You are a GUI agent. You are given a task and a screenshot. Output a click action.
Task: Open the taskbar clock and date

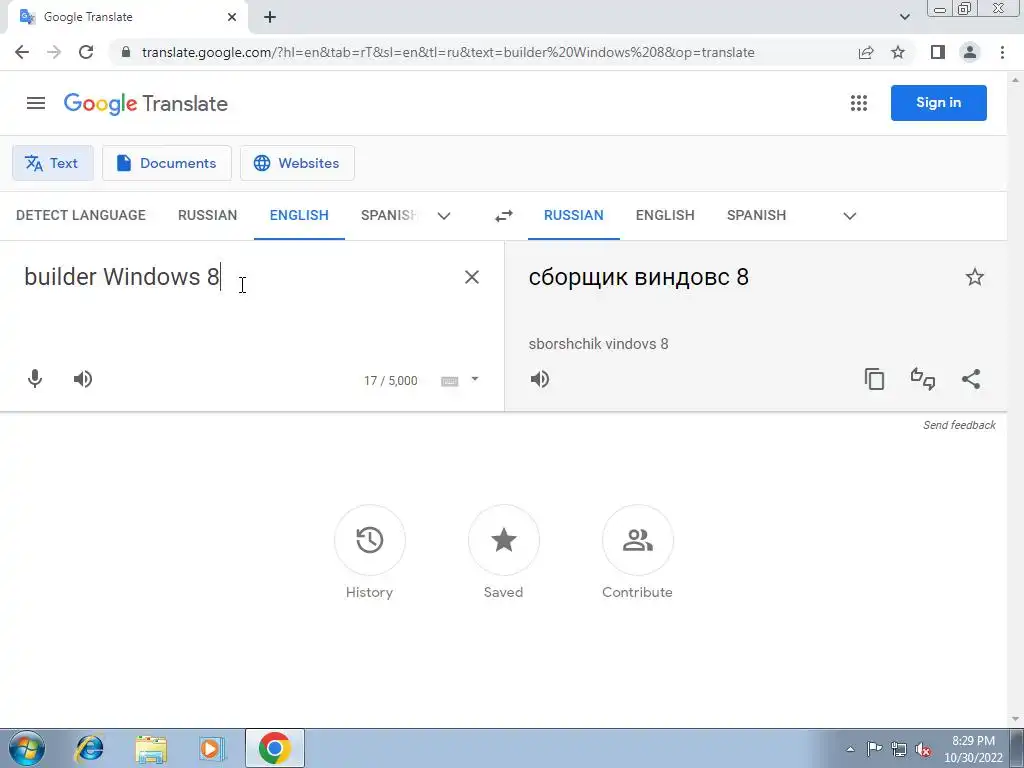(x=973, y=749)
